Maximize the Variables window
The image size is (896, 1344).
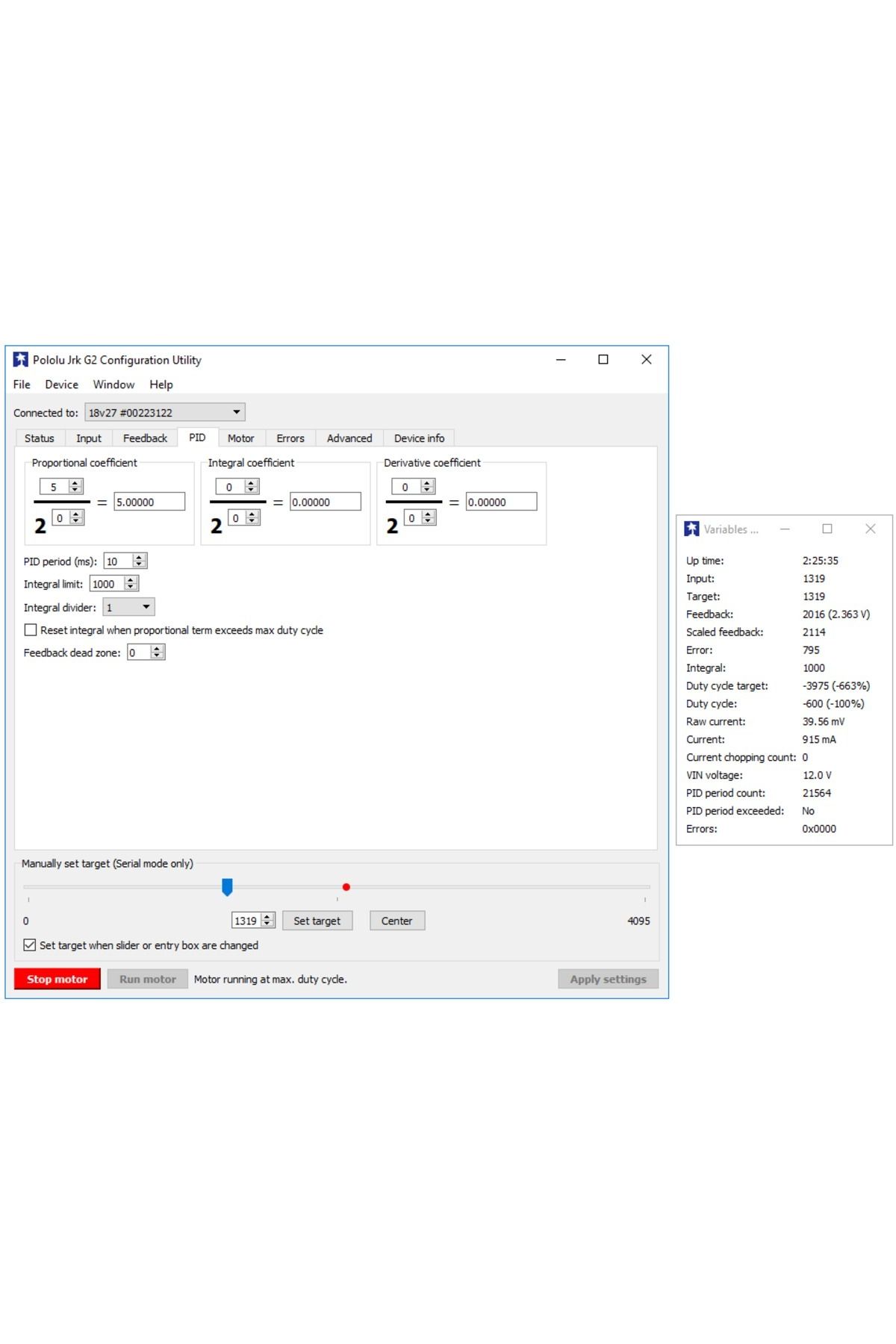(x=827, y=529)
